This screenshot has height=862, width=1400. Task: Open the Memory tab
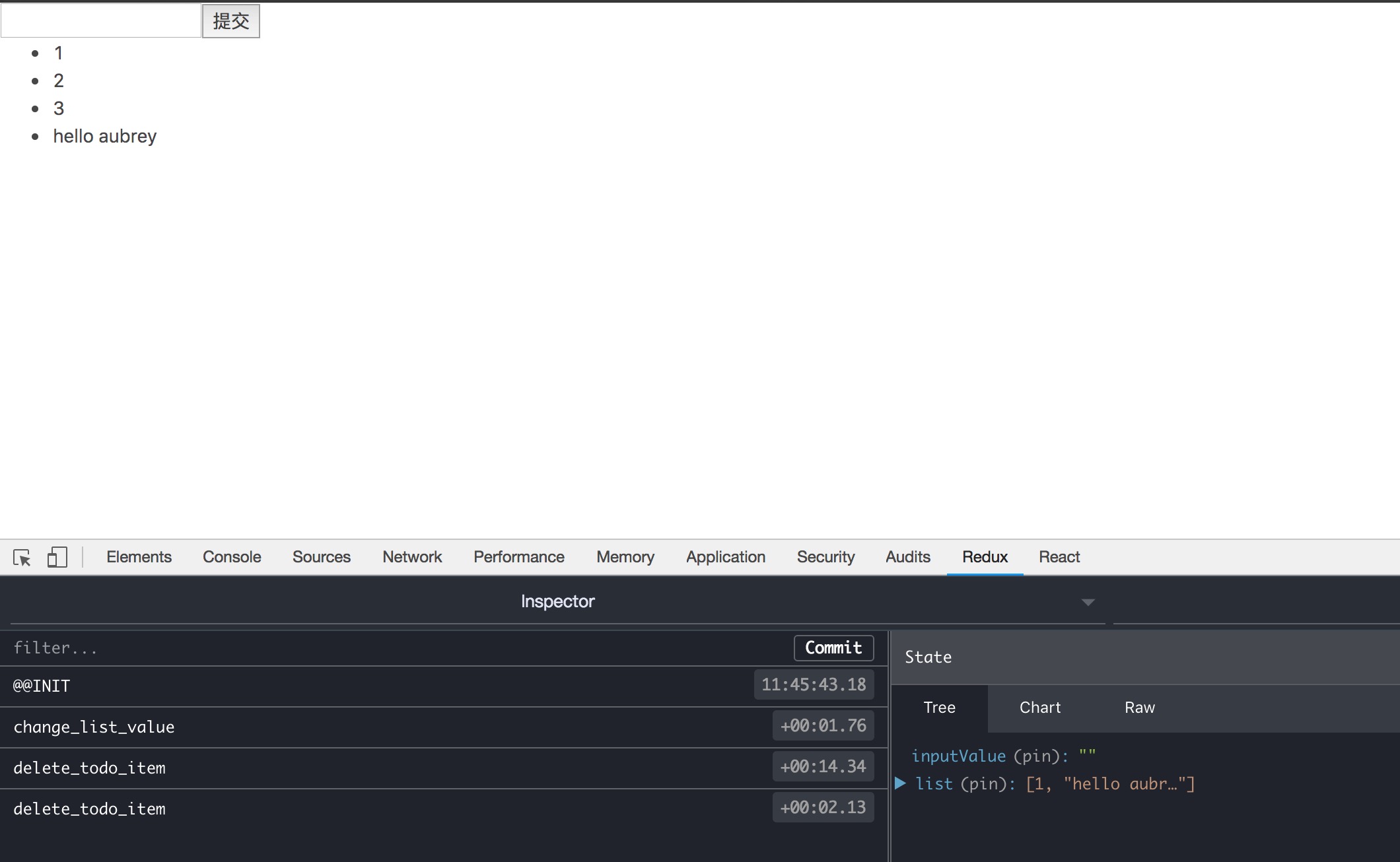[x=625, y=557]
